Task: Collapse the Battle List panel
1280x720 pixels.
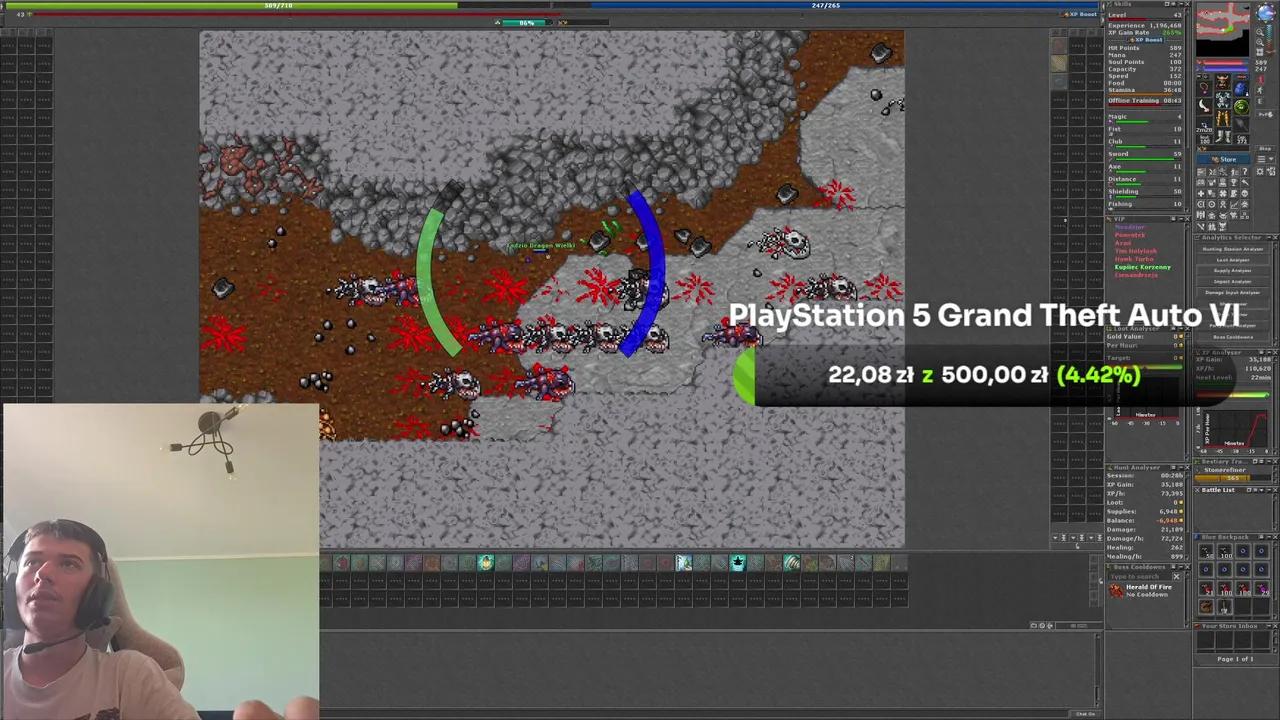Action: tap(1269, 490)
